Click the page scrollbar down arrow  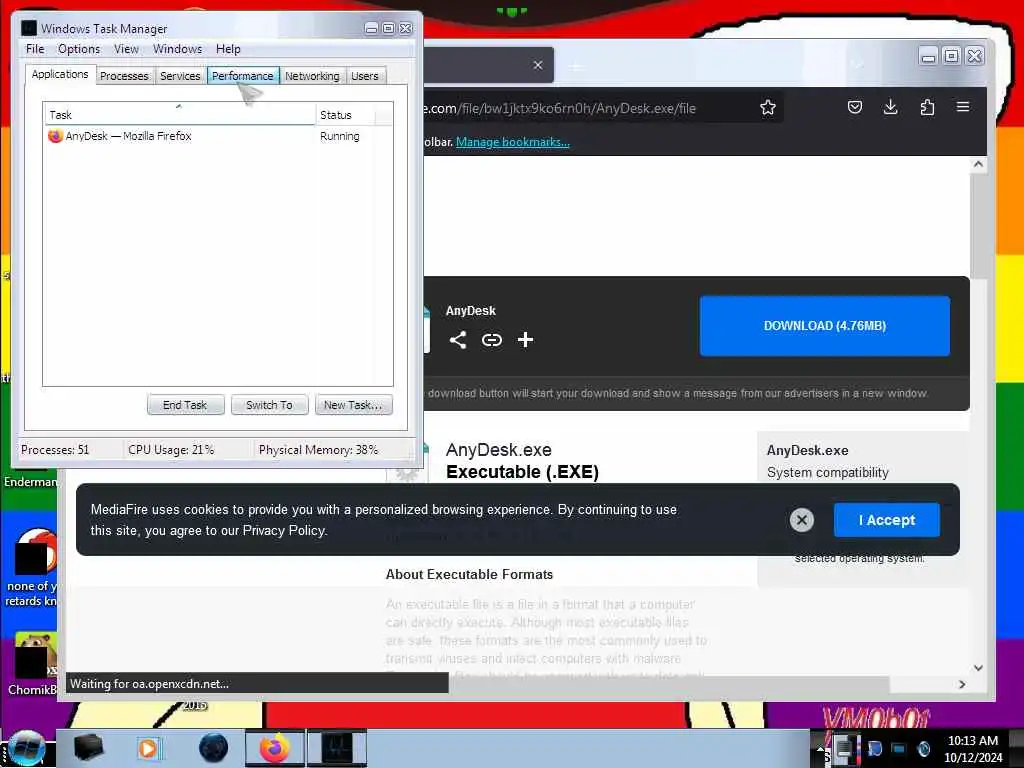(x=978, y=667)
